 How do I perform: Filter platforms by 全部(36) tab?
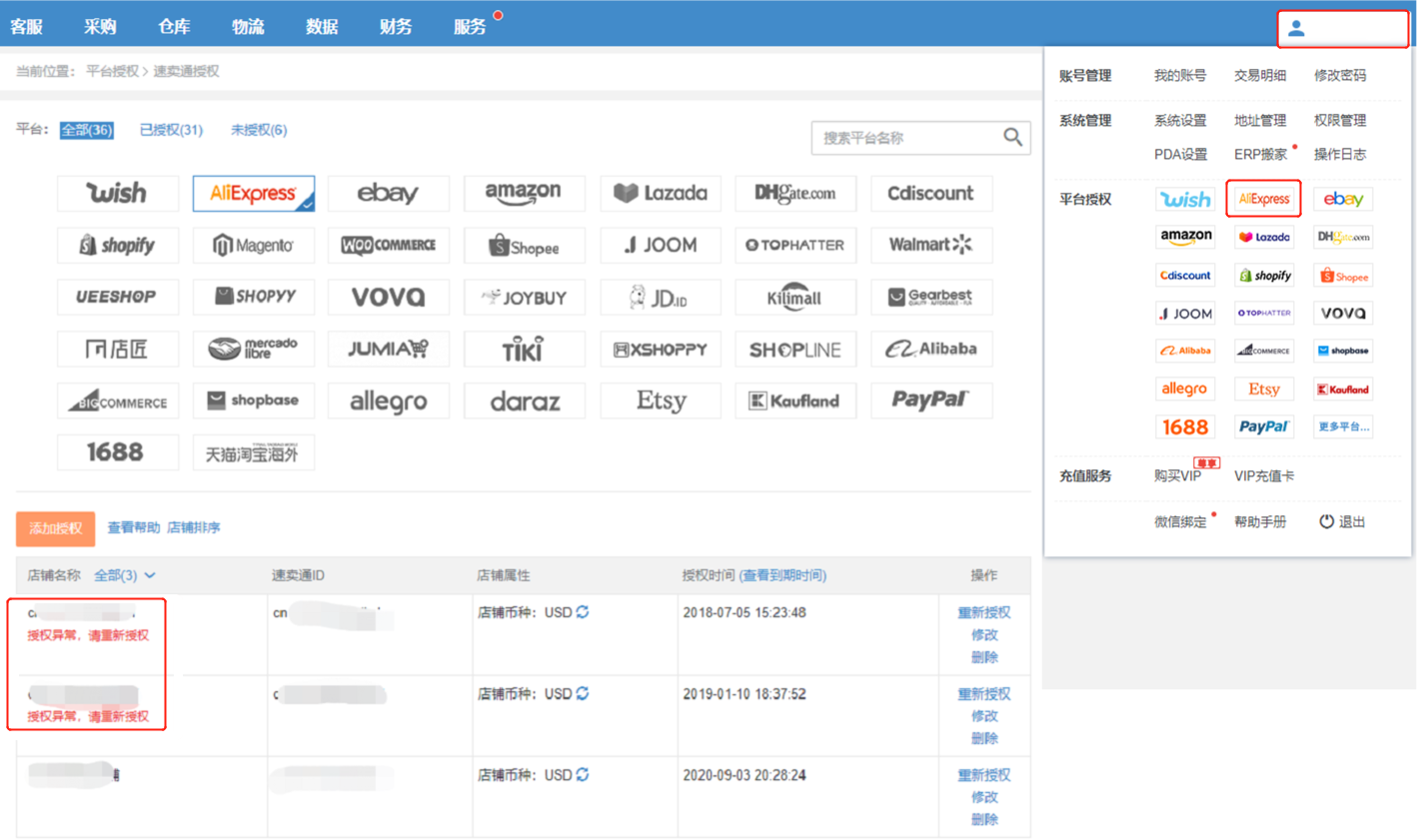(87, 130)
